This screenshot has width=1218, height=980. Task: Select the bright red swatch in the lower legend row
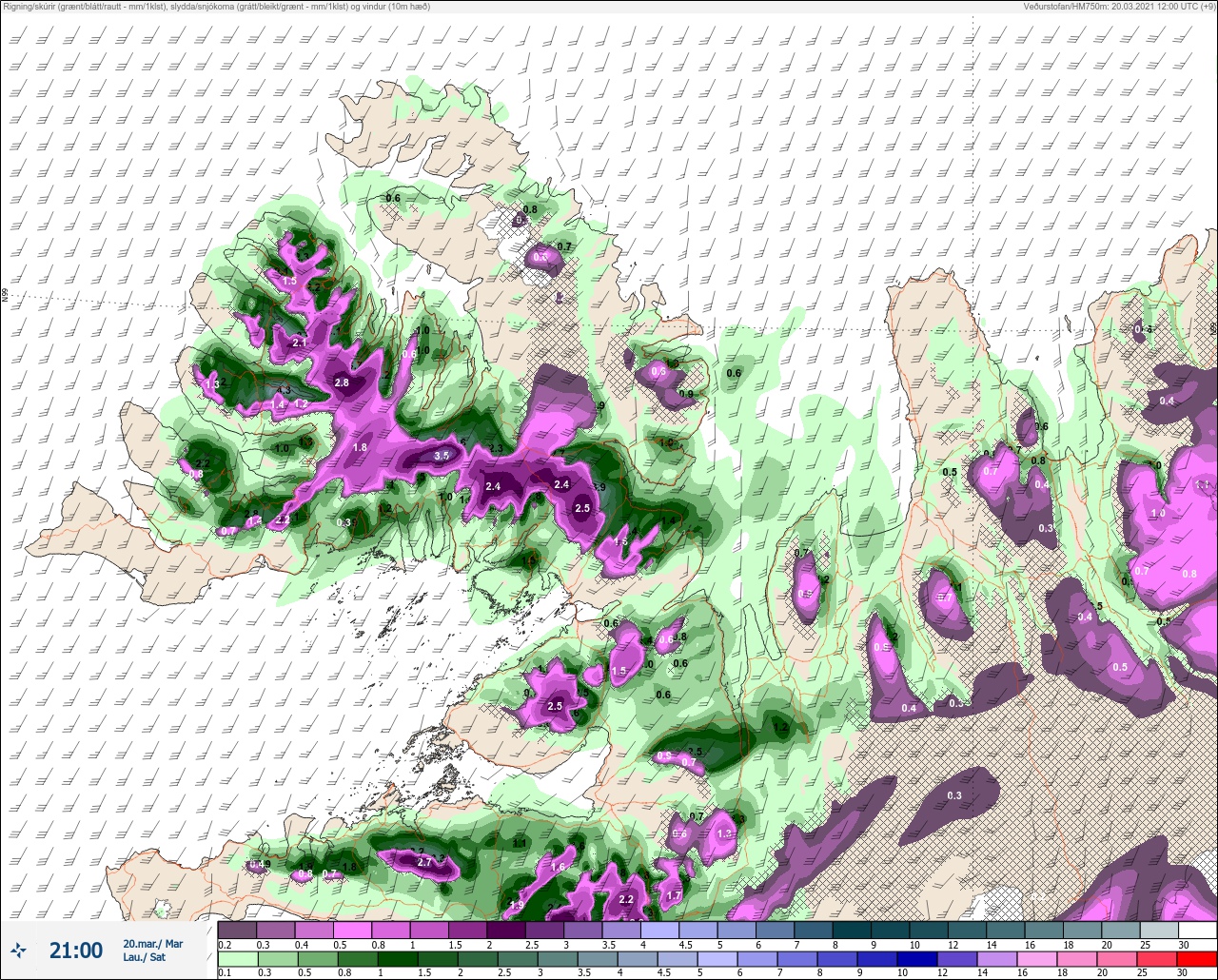point(1197,959)
